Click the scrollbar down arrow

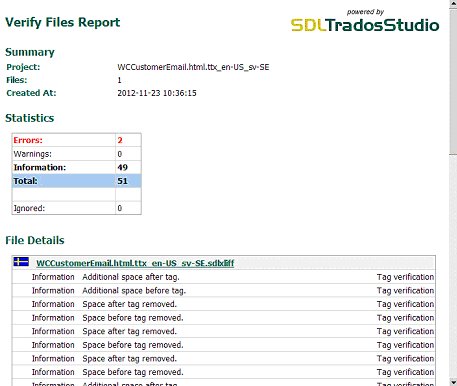[x=453, y=382]
